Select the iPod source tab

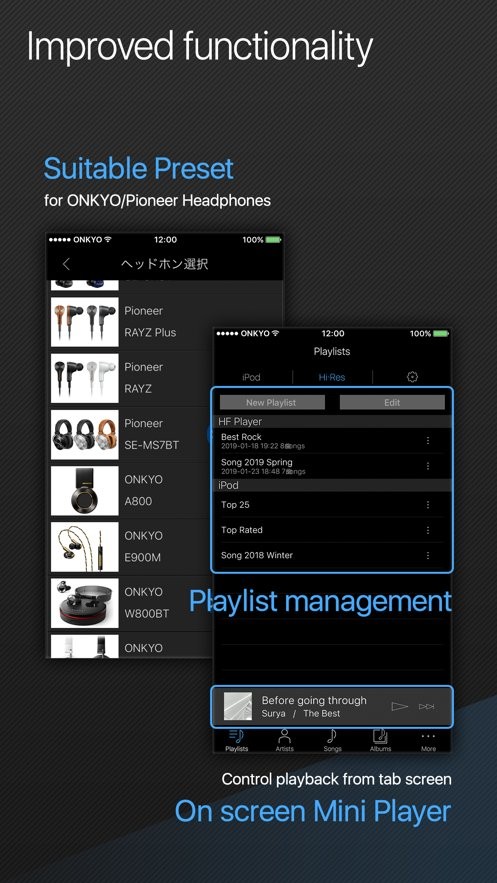click(251, 377)
